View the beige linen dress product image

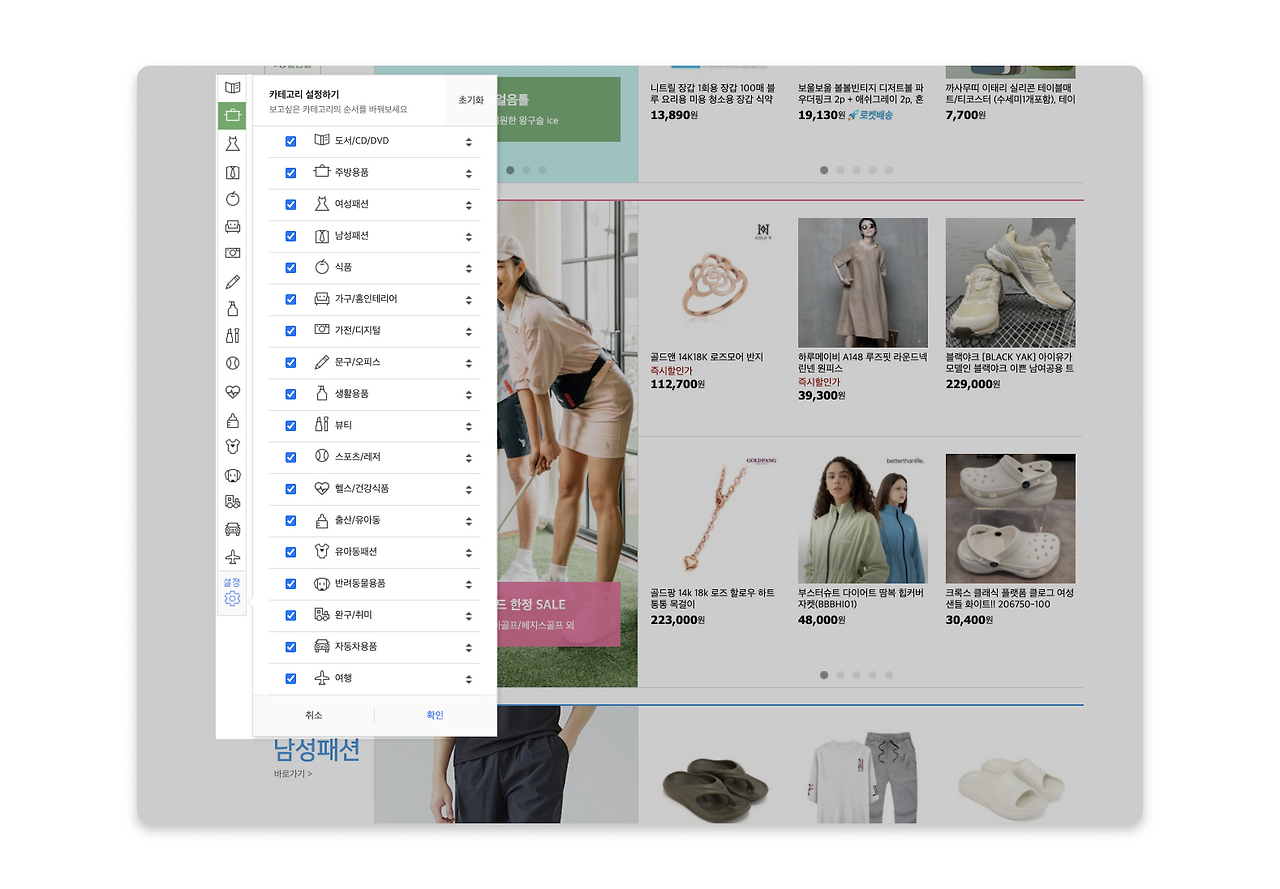863,283
